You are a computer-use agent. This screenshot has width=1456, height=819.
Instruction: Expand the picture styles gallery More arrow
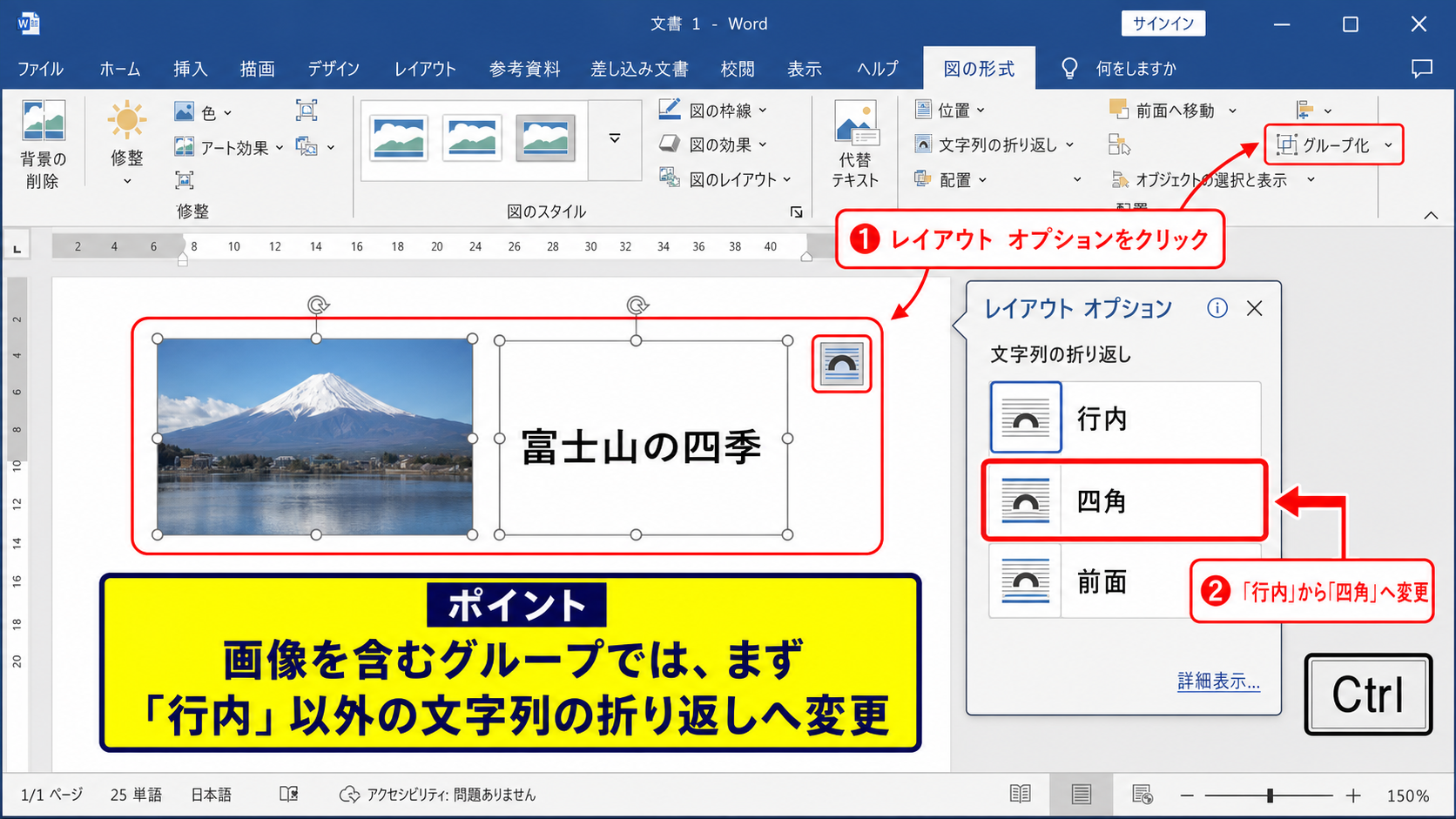coord(614,138)
